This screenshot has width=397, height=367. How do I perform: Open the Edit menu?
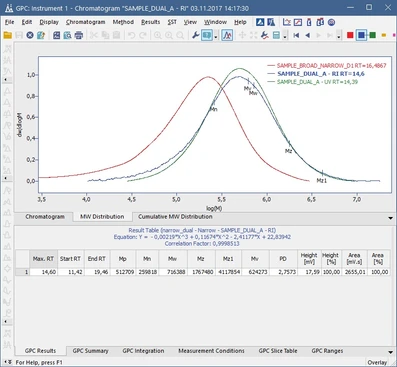pyautogui.click(x=27, y=22)
